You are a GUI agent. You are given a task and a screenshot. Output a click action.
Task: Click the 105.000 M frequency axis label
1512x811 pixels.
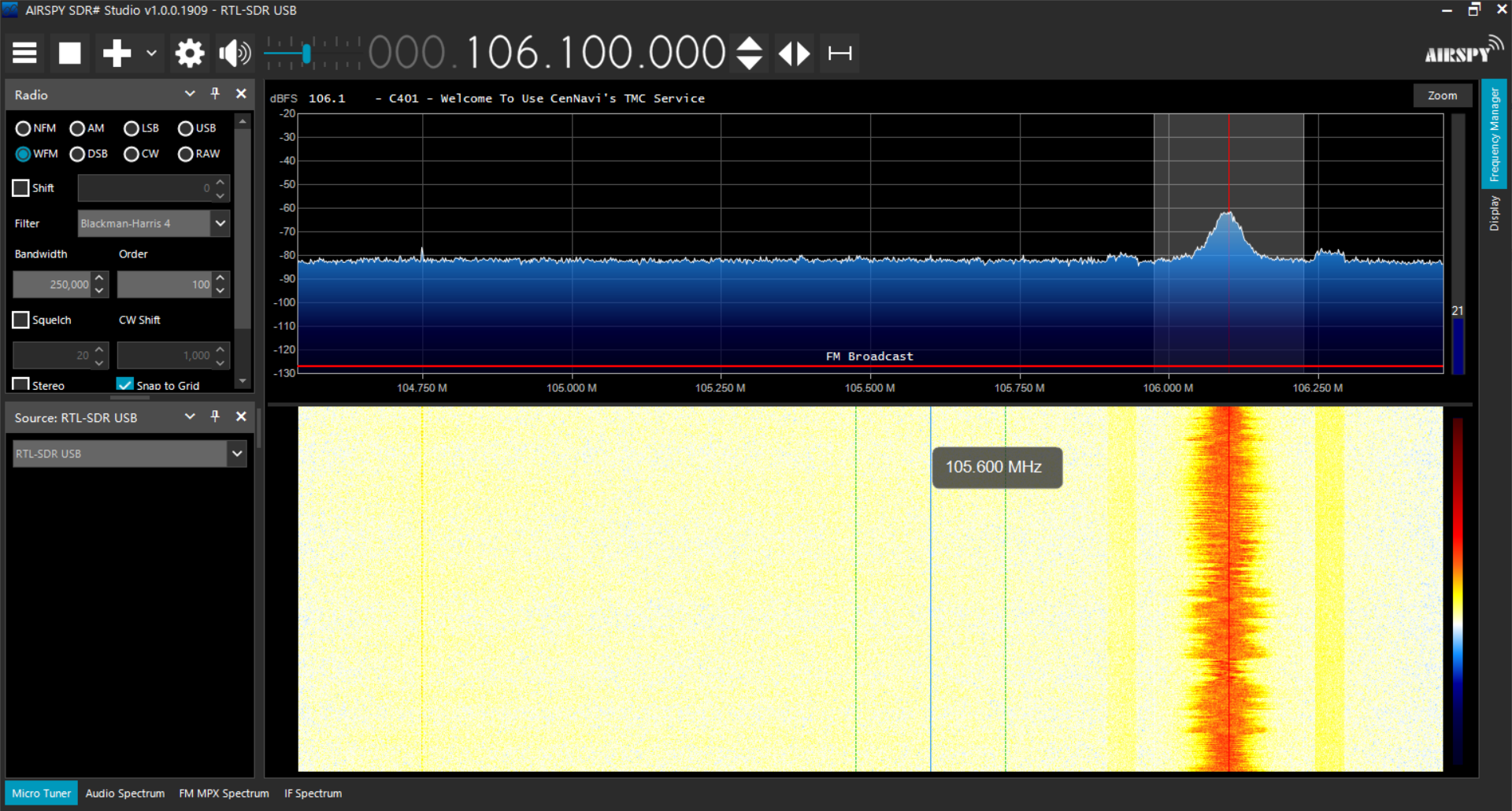click(x=572, y=388)
